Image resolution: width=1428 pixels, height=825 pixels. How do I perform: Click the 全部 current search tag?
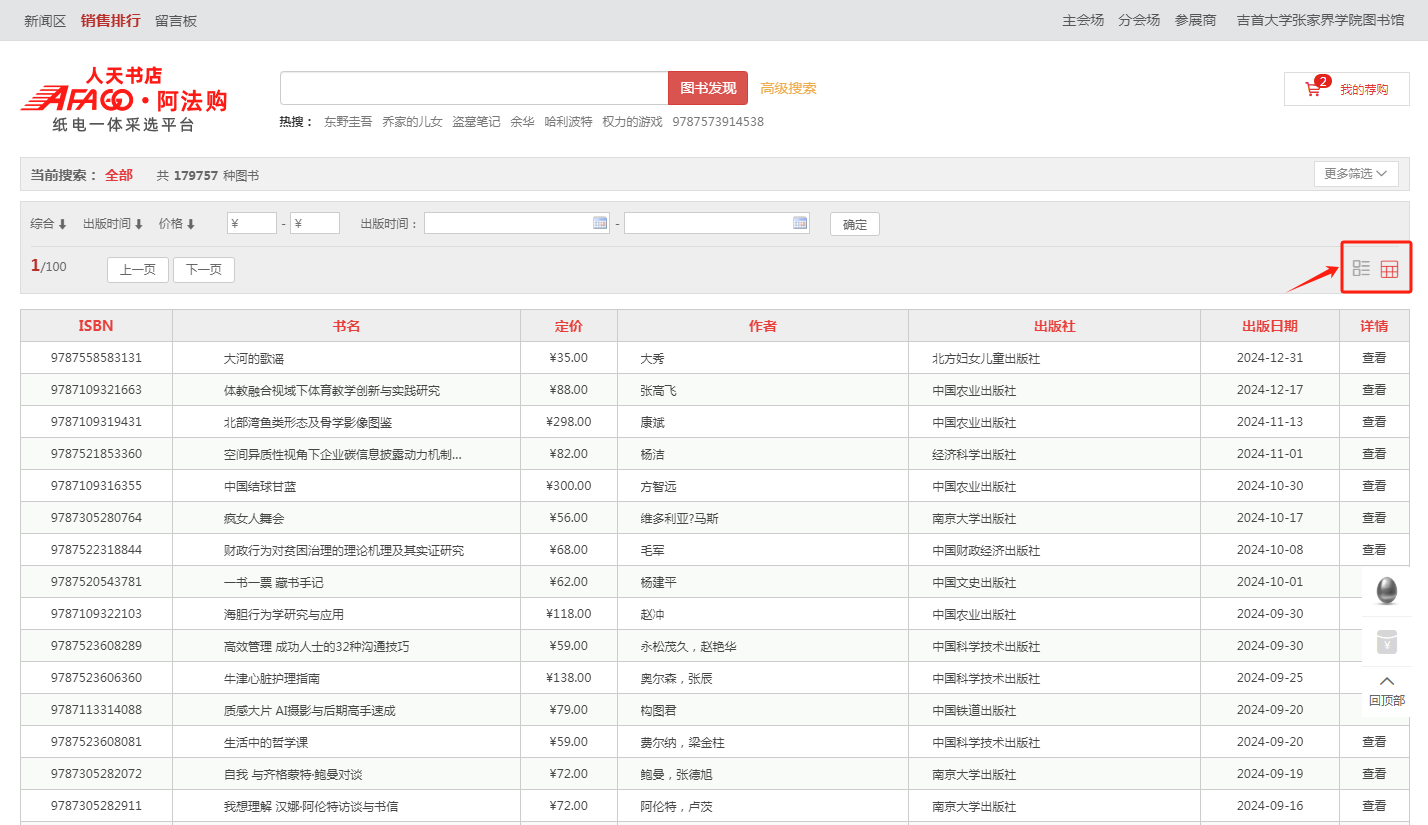tap(119, 175)
